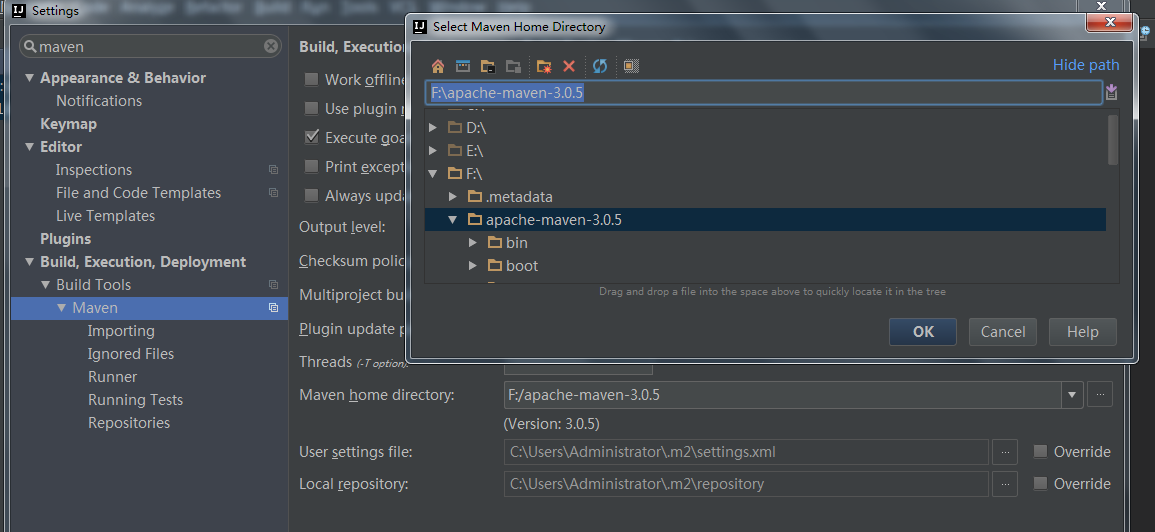Select the bin folder row
The height and width of the screenshot is (532, 1155).
pyautogui.click(x=765, y=242)
